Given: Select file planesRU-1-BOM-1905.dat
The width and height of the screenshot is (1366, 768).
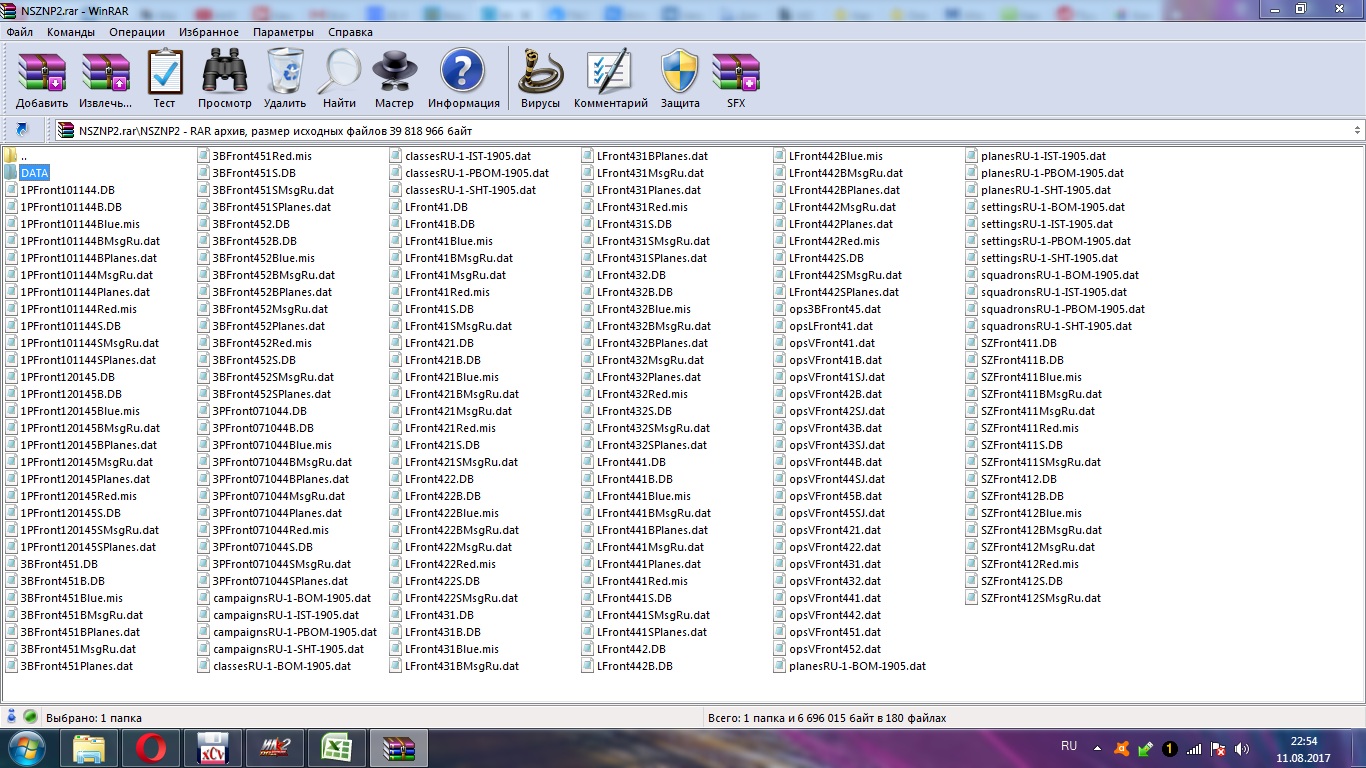Looking at the screenshot, I should [x=850, y=666].
